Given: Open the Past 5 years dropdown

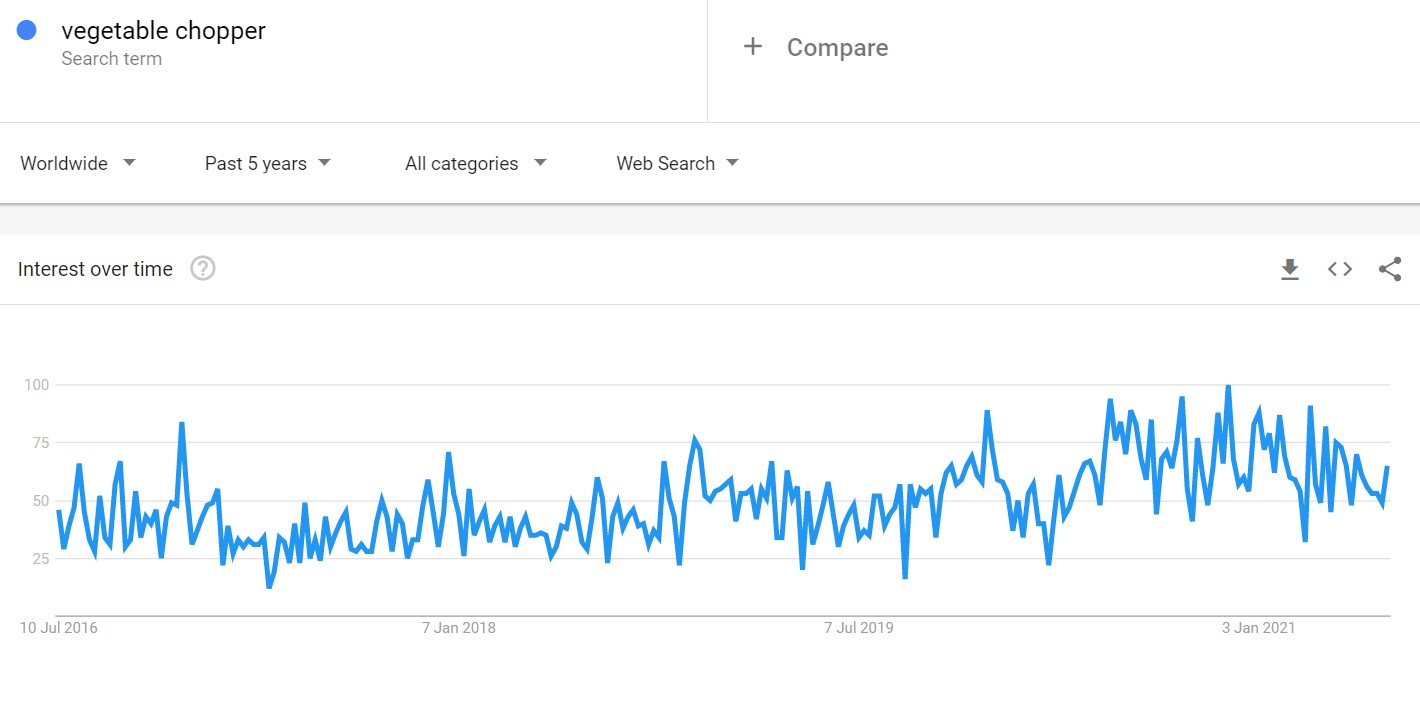Looking at the screenshot, I should (x=267, y=163).
